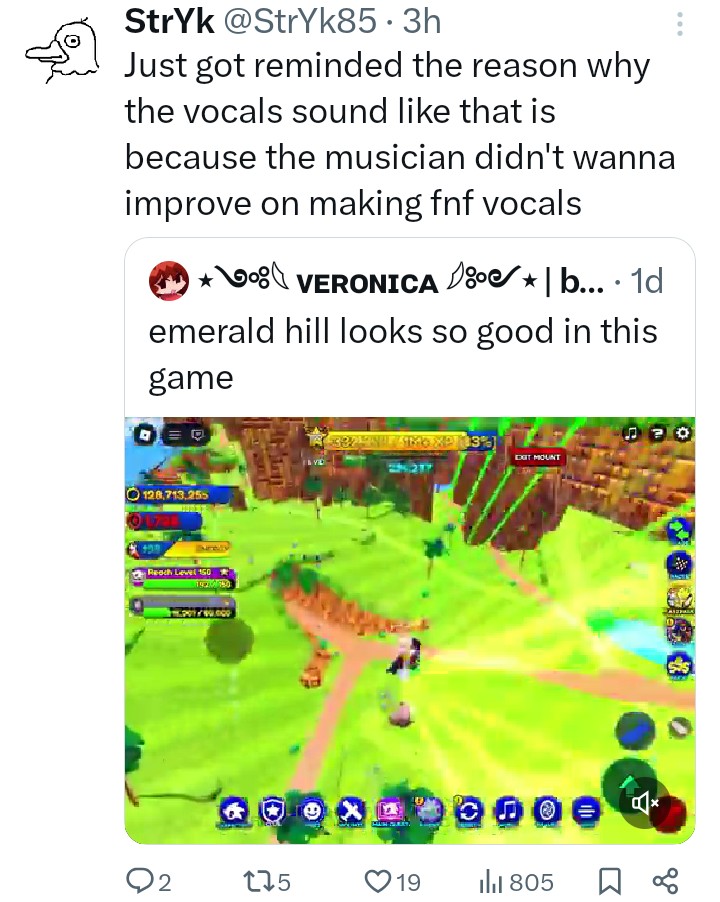Open StrYk's duck profile avatar
This screenshot has width=720, height=902.
pyautogui.click(x=63, y=51)
